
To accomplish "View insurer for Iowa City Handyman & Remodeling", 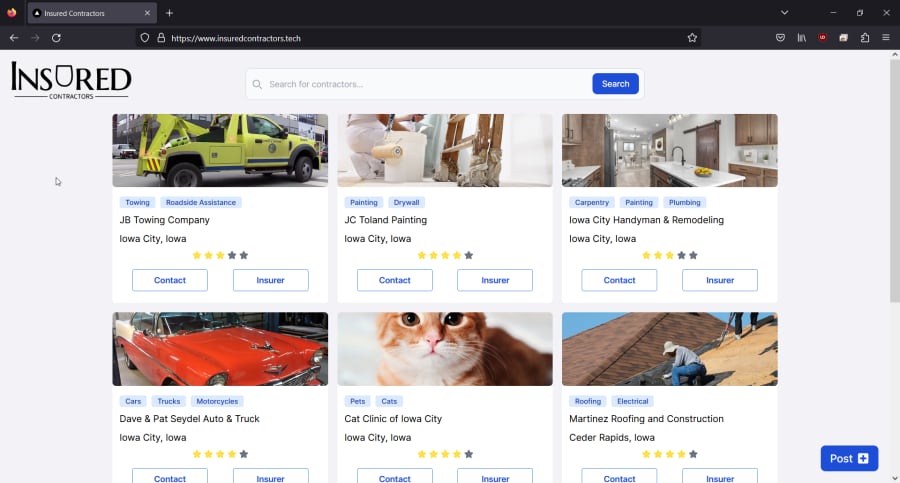I will coord(720,280).
